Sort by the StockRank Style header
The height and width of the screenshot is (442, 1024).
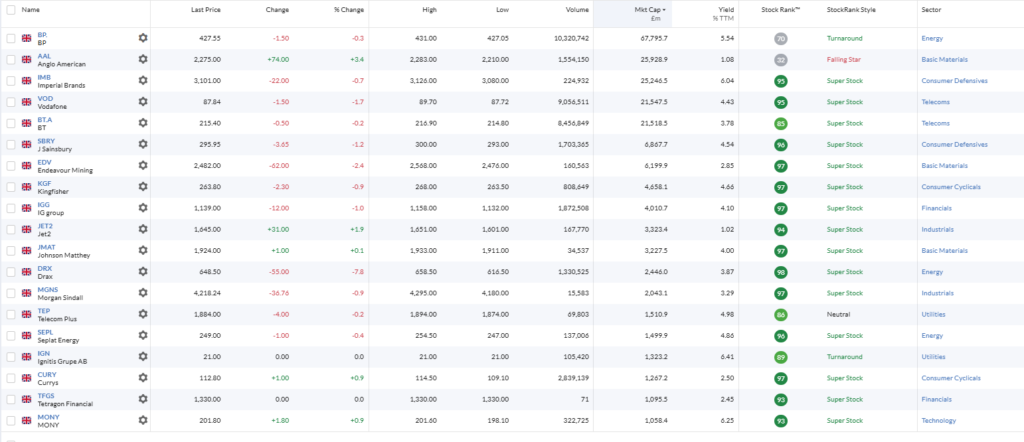click(850, 10)
